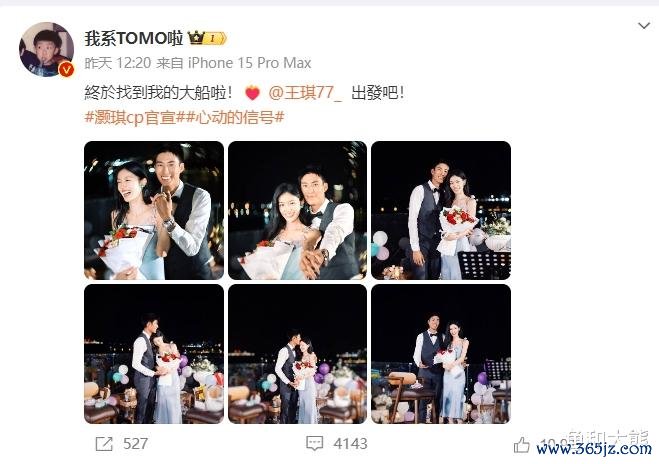Open second photo showing outstretched hand
Screen dimensions: 659x464
[x=298, y=211]
